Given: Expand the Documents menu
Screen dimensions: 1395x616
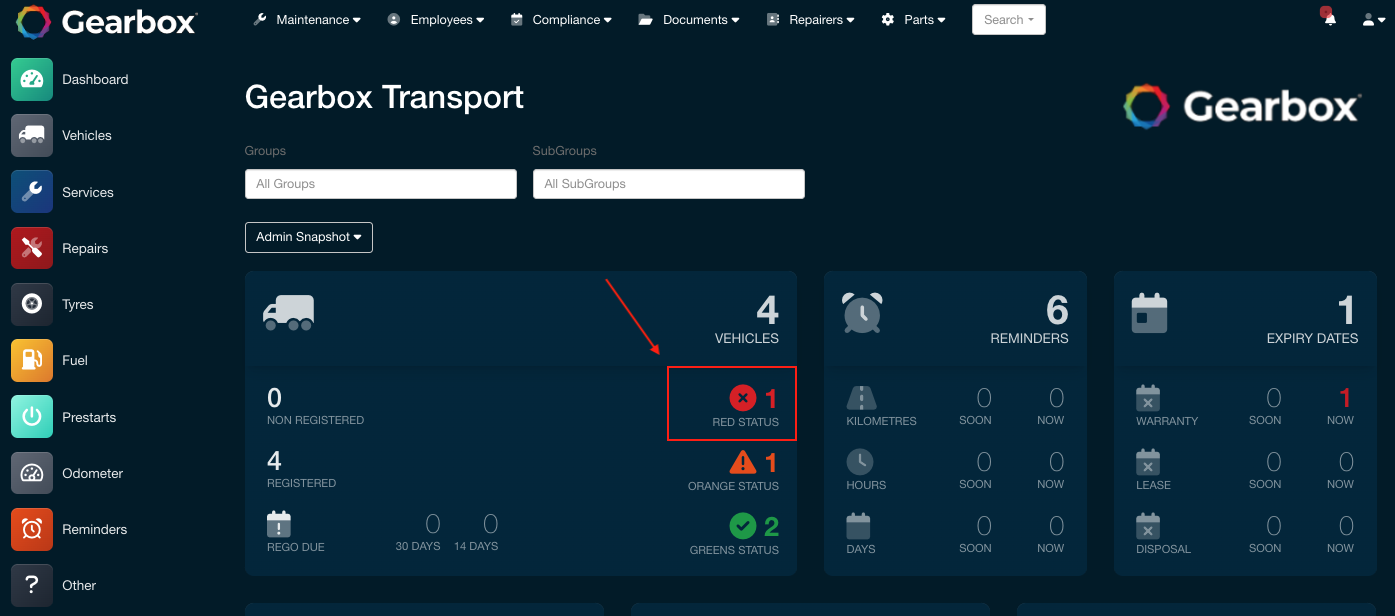Looking at the screenshot, I should pyautogui.click(x=689, y=20).
